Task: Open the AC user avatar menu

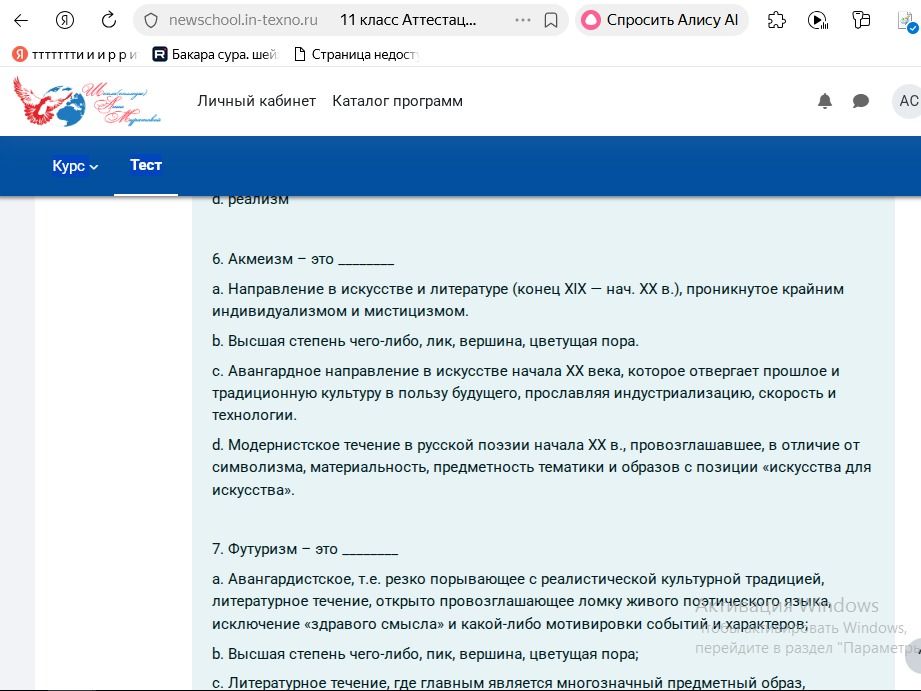Action: point(908,101)
